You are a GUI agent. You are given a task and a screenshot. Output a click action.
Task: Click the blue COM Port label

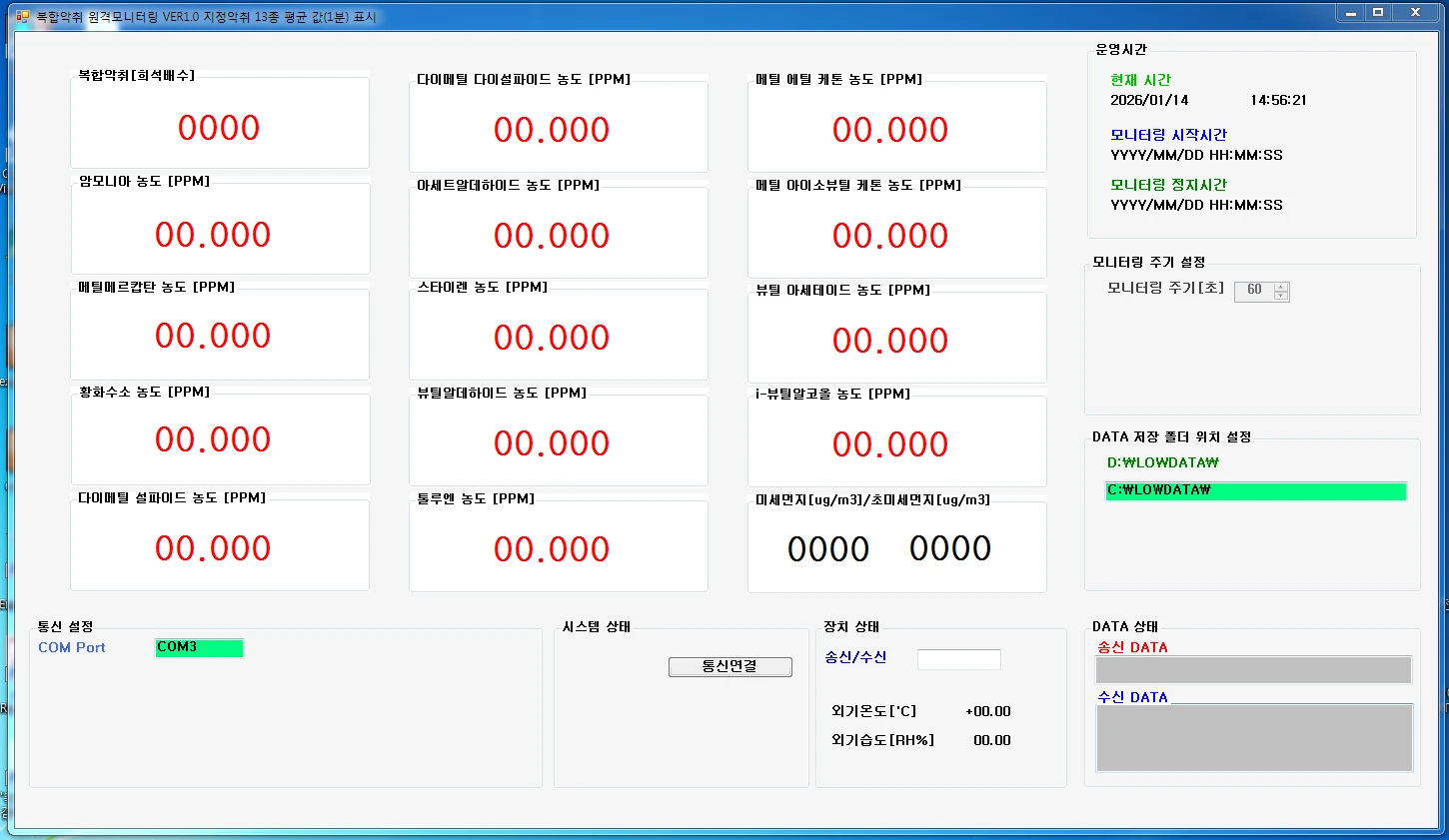click(x=72, y=647)
